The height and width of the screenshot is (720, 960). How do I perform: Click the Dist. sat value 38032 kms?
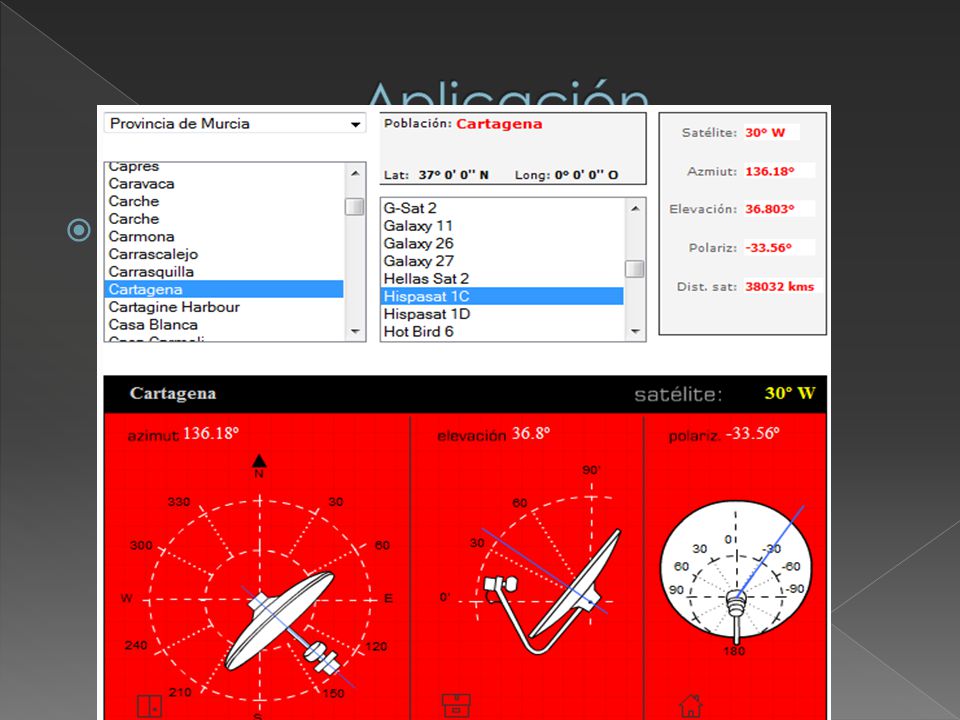pos(779,287)
